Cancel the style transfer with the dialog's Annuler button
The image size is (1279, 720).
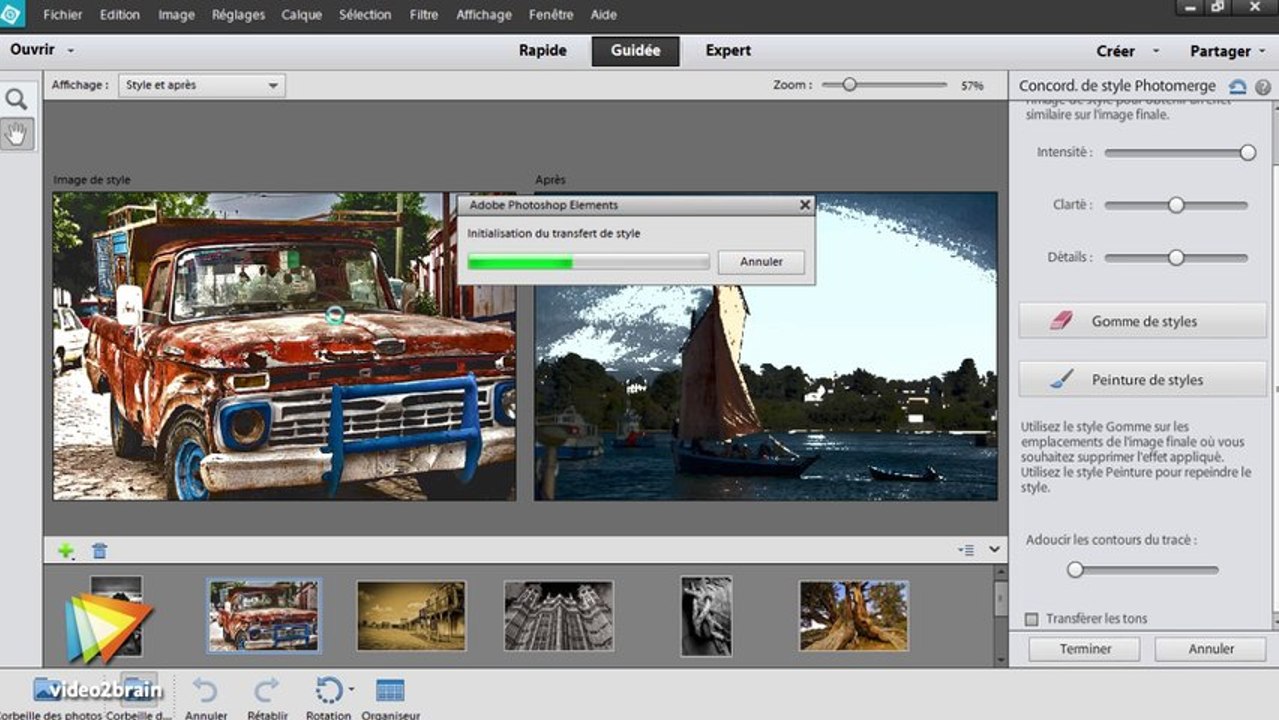[761, 262]
